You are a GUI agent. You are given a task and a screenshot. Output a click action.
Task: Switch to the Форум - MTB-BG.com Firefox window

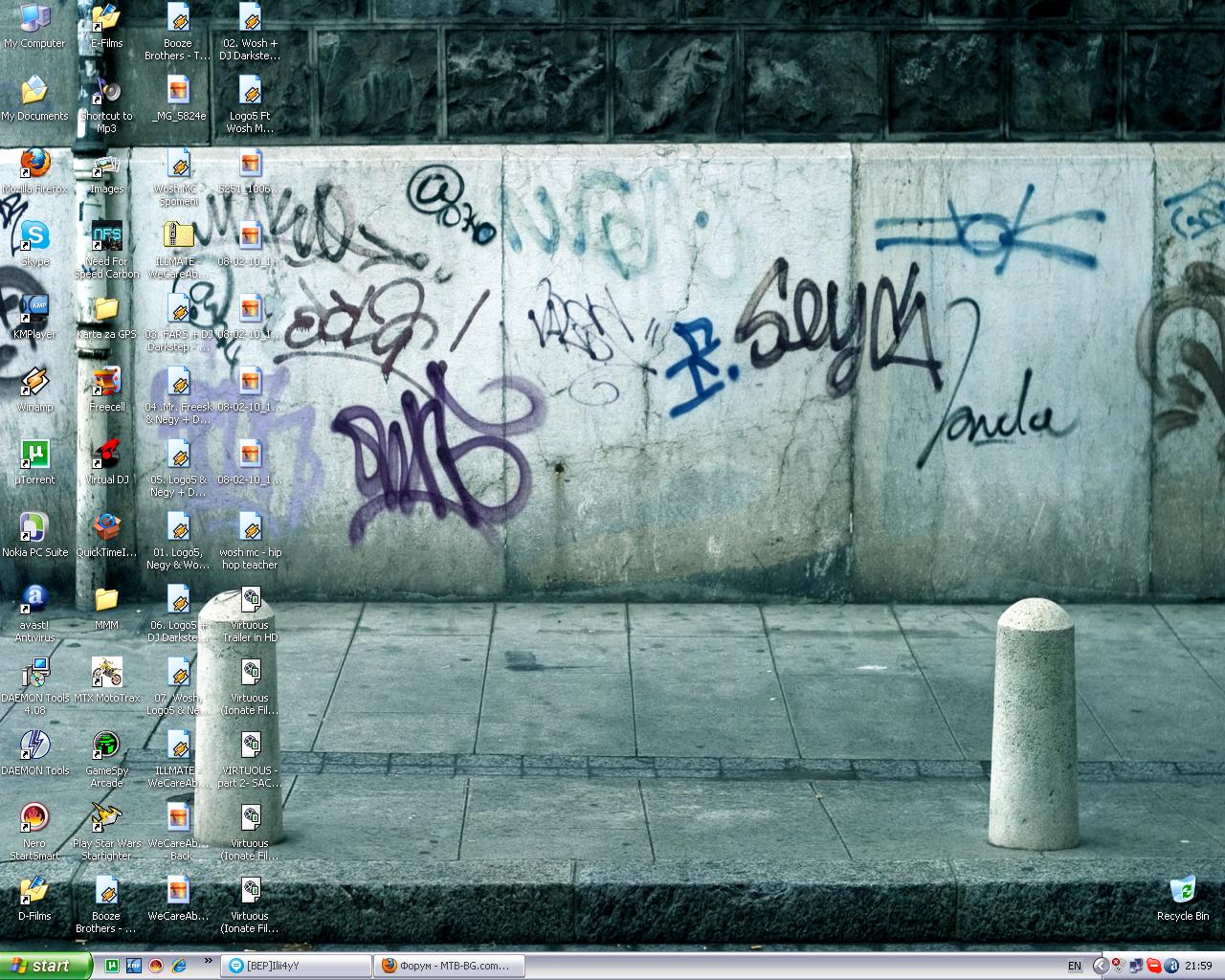[447, 966]
